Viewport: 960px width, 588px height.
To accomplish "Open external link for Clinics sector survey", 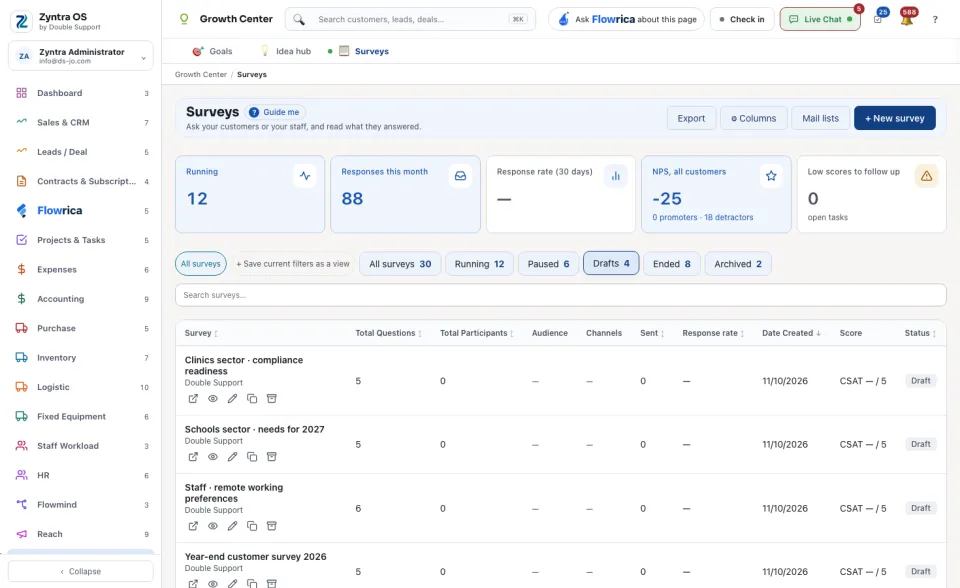I will tap(193, 399).
